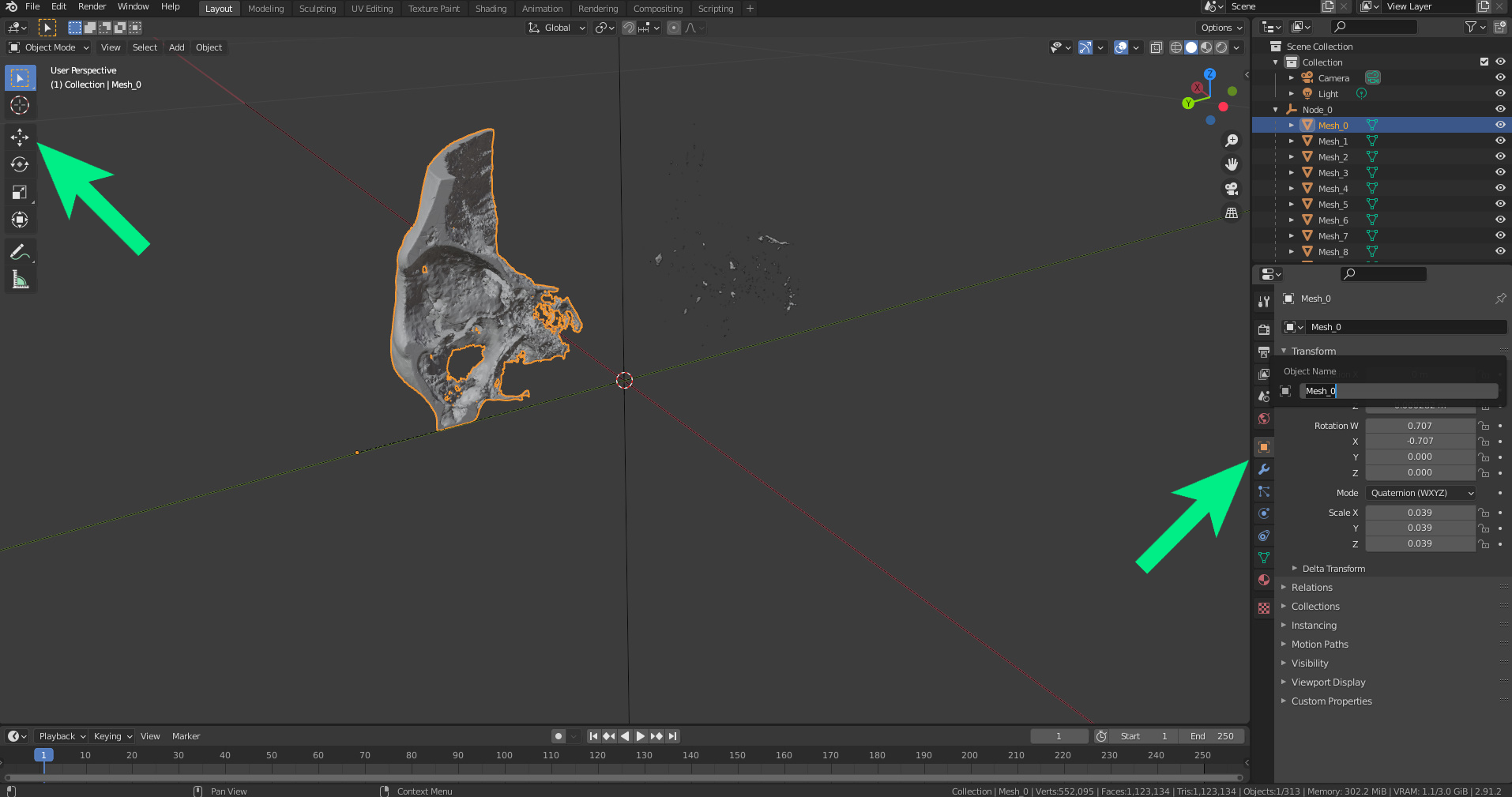Image resolution: width=1512 pixels, height=797 pixels.
Task: Open the Modifier properties wrench tab
Action: 1264,469
